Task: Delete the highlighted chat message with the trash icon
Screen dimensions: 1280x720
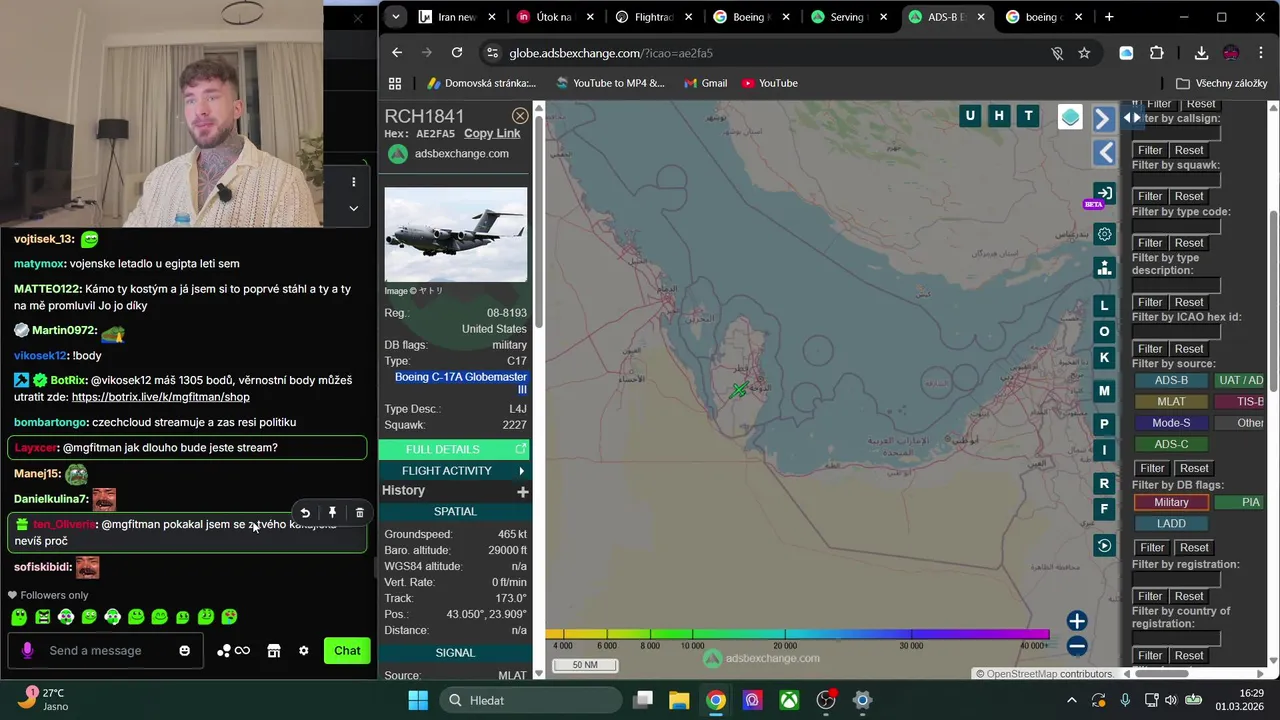Action: [360, 513]
